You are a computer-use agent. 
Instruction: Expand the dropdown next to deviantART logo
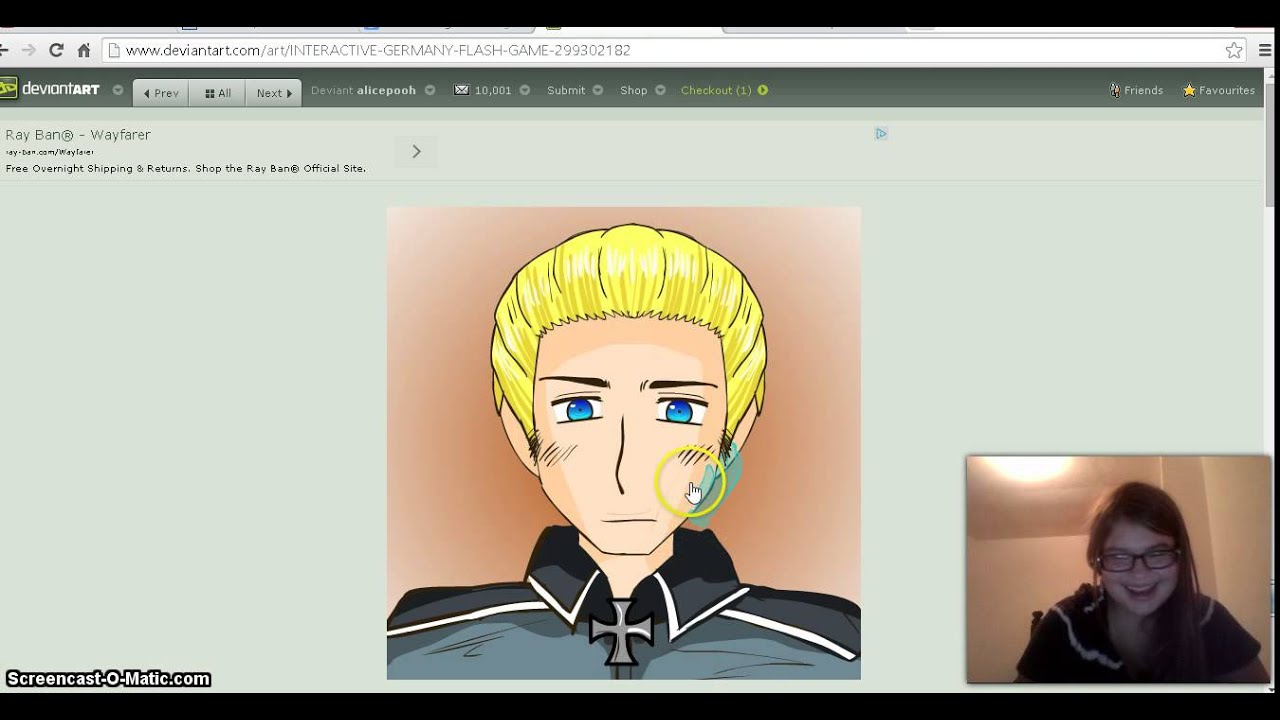tap(118, 90)
